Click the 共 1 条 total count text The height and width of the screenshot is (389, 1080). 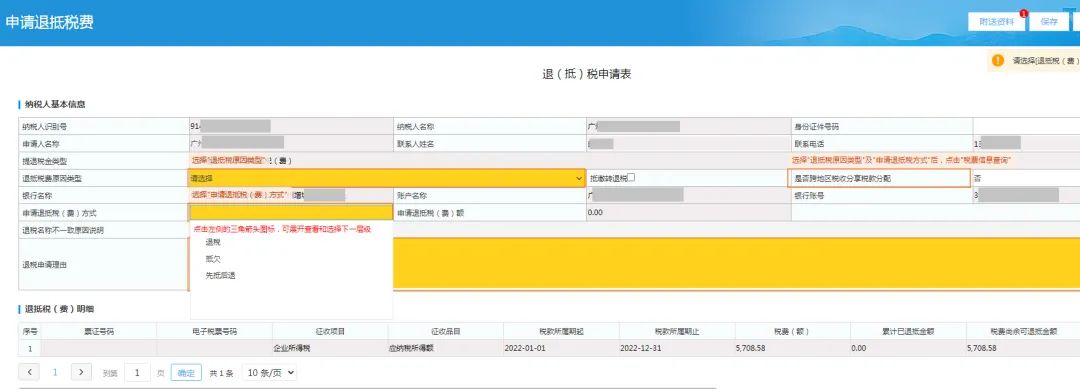click(221, 373)
